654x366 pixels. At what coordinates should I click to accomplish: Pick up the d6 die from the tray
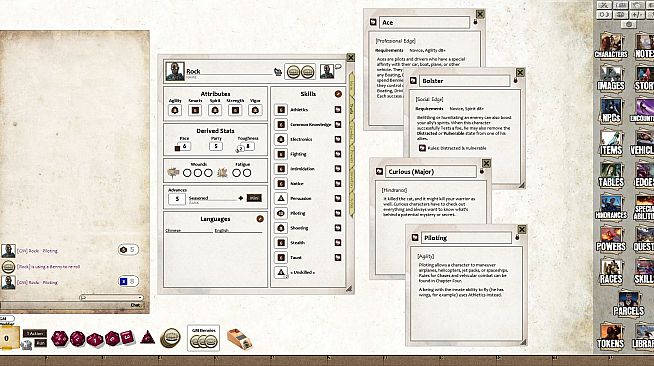tap(128, 337)
